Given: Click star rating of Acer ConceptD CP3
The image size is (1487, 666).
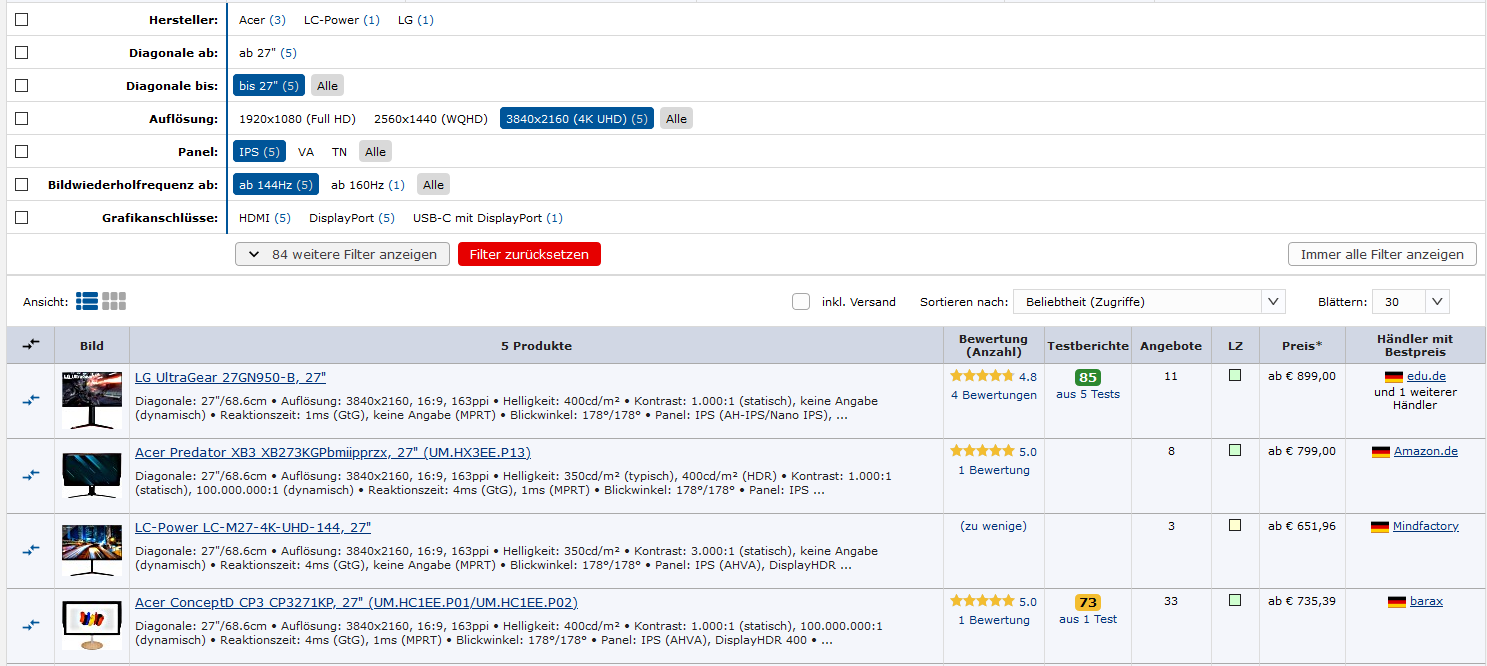Looking at the screenshot, I should [x=982, y=602].
